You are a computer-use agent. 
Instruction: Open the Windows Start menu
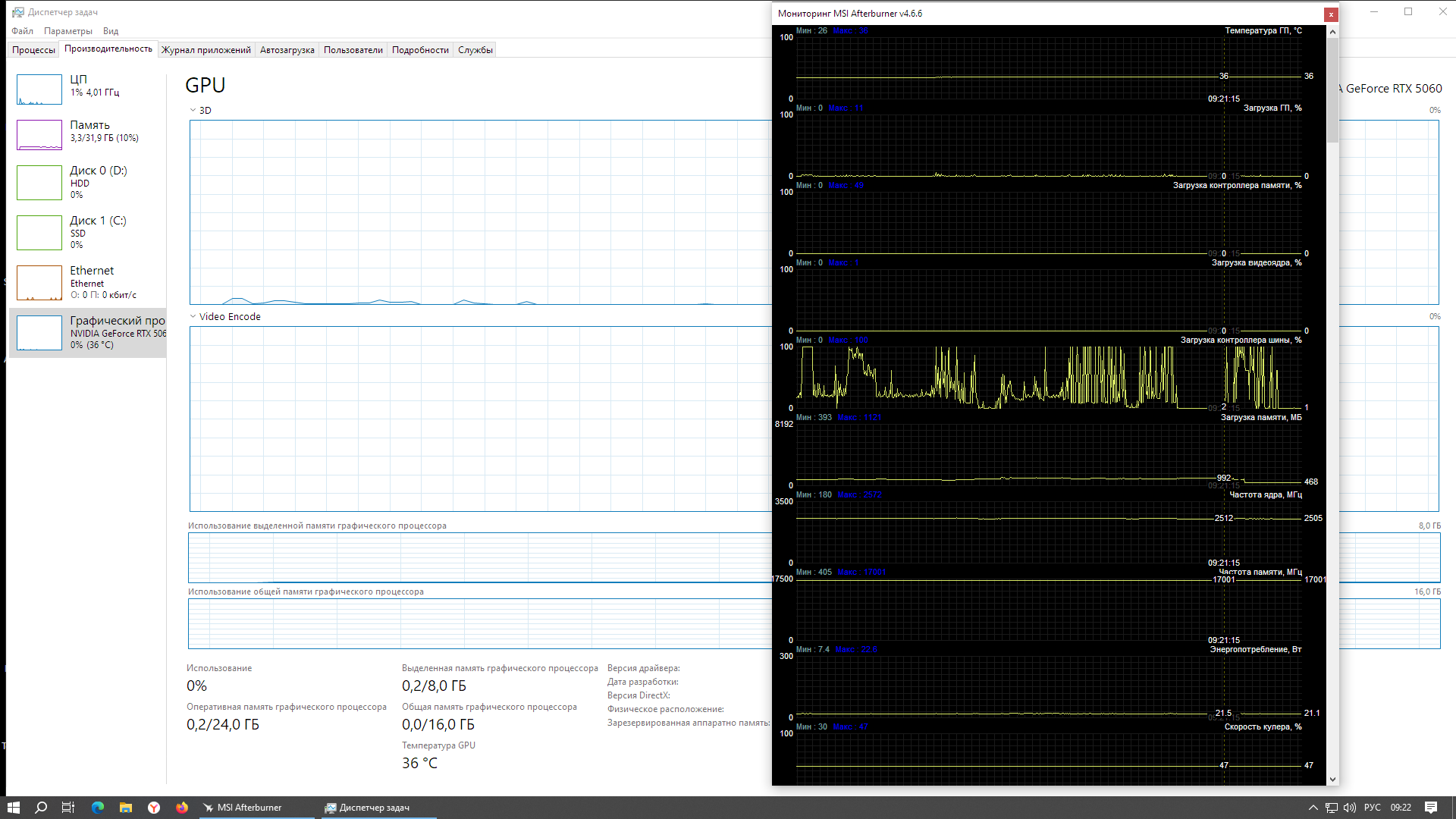pos(13,808)
